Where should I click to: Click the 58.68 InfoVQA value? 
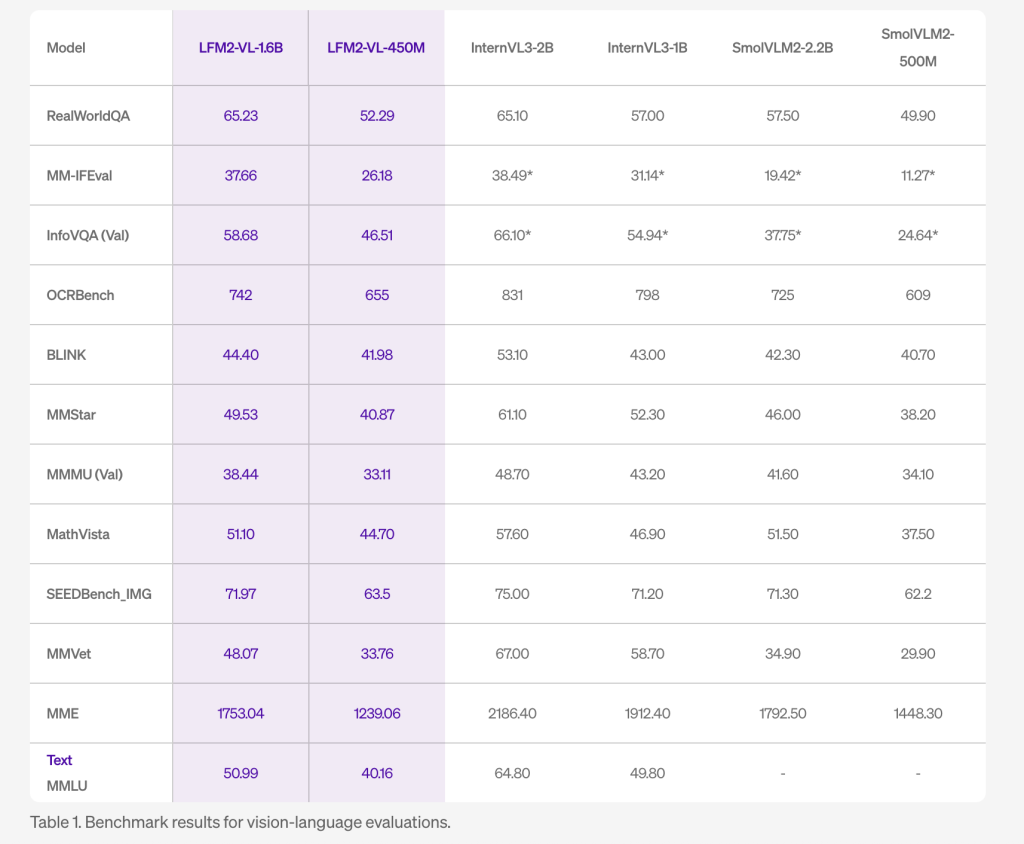[x=240, y=235]
